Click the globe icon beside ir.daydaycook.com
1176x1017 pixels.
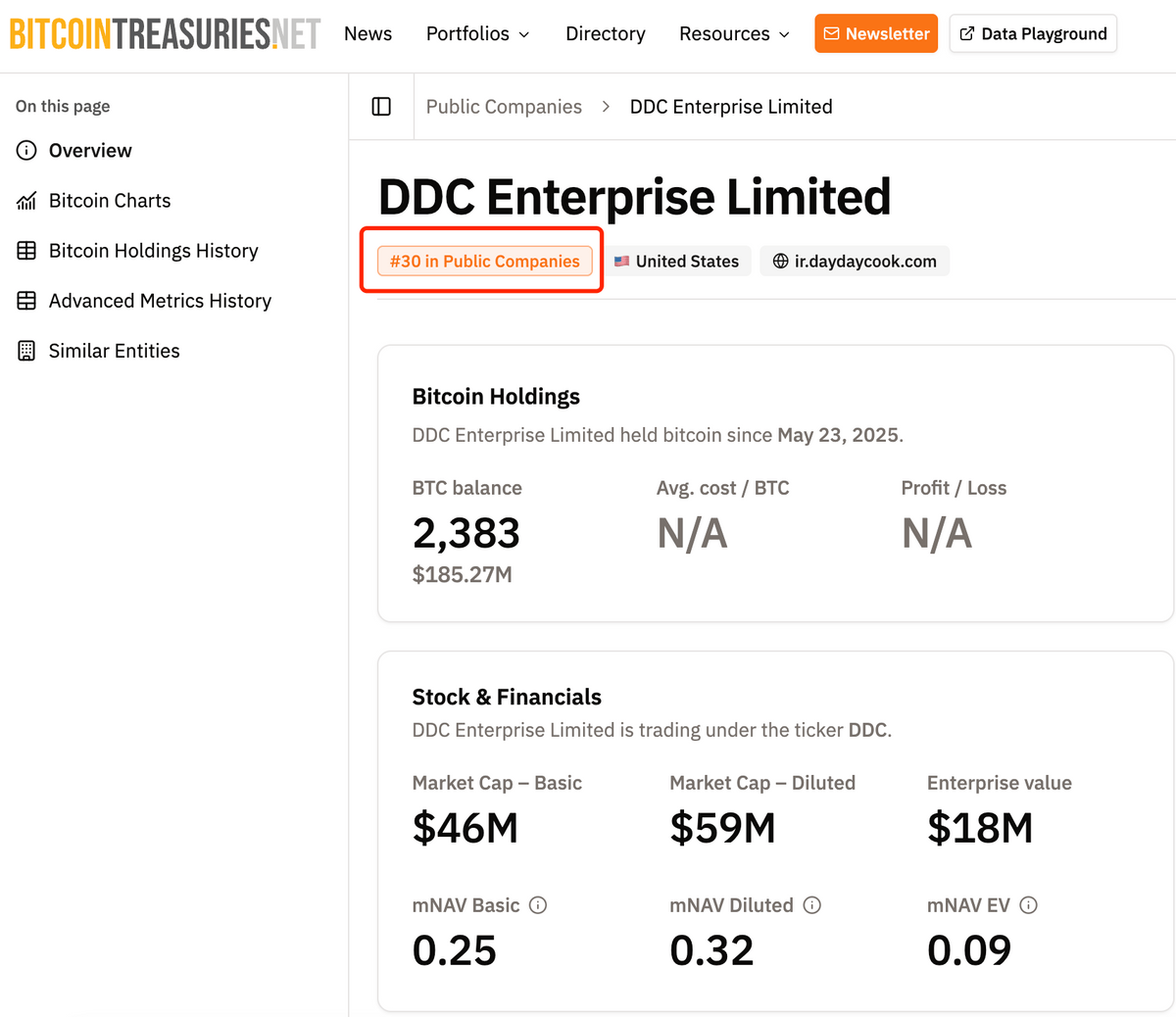click(x=780, y=261)
